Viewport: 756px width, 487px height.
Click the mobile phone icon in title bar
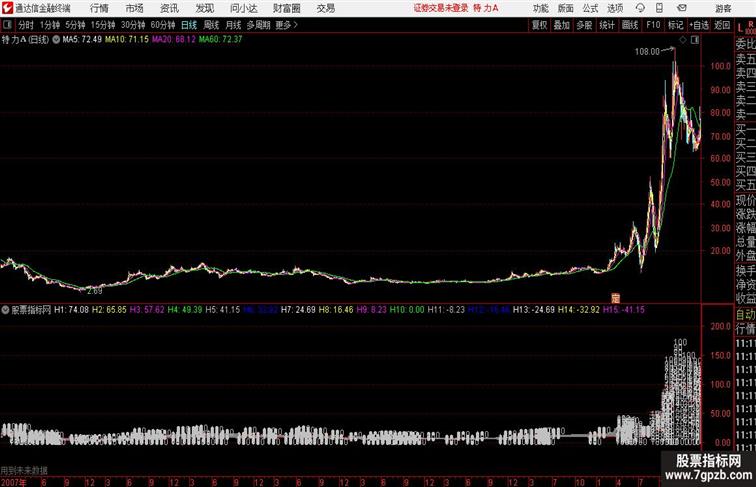[659, 8]
